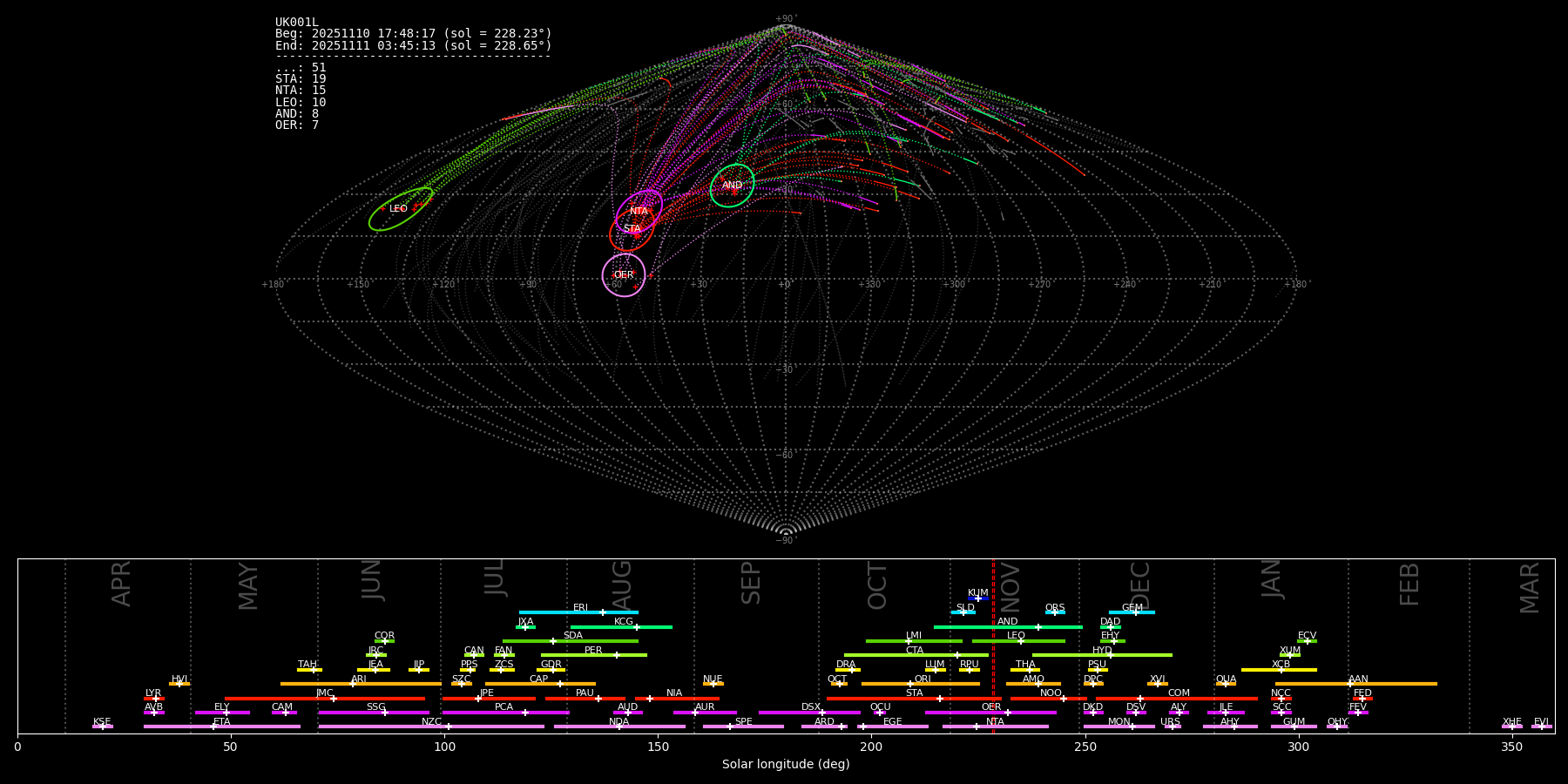Click the KUM shower marker in timeline

[977, 598]
